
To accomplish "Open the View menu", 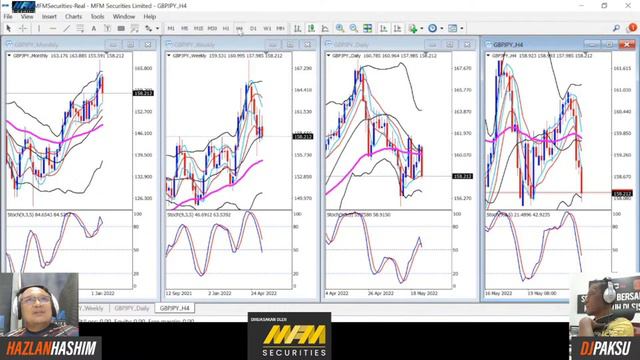I will coord(27,17).
